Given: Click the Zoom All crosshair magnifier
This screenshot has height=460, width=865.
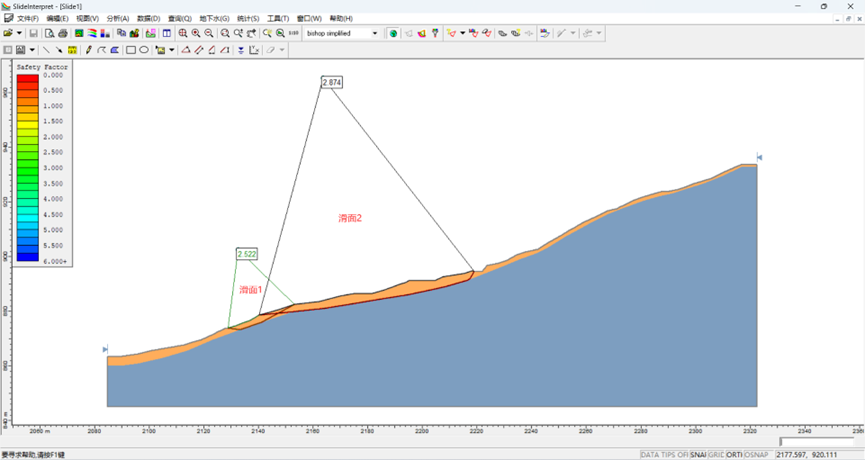Looking at the screenshot, I should (183, 33).
